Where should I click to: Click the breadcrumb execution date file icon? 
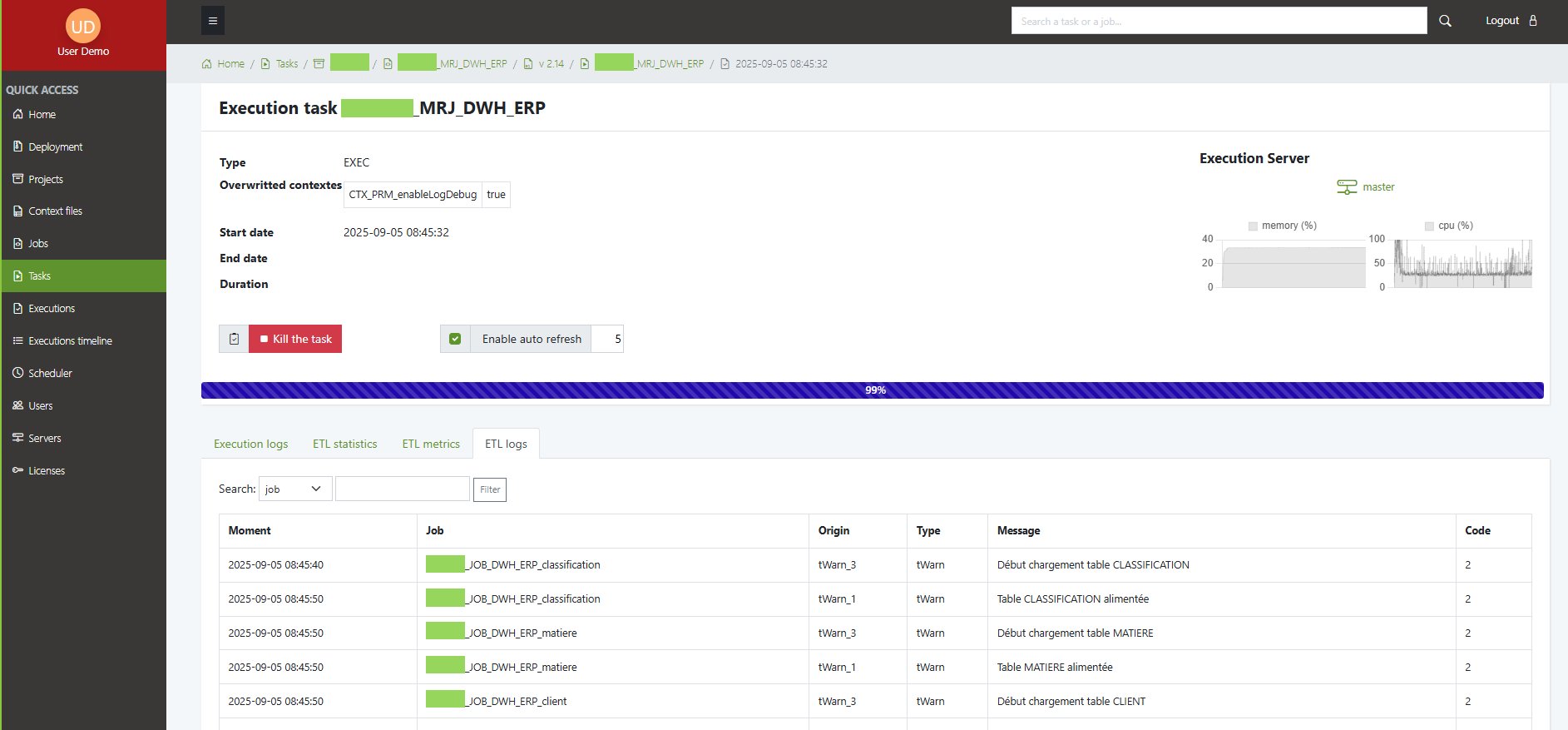click(725, 64)
